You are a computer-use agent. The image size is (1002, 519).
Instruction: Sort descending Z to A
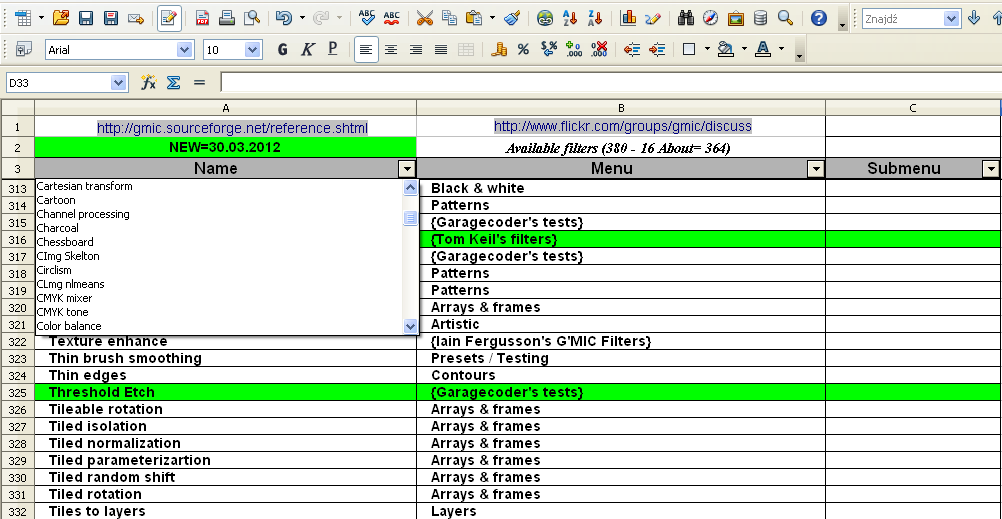[x=595, y=18]
